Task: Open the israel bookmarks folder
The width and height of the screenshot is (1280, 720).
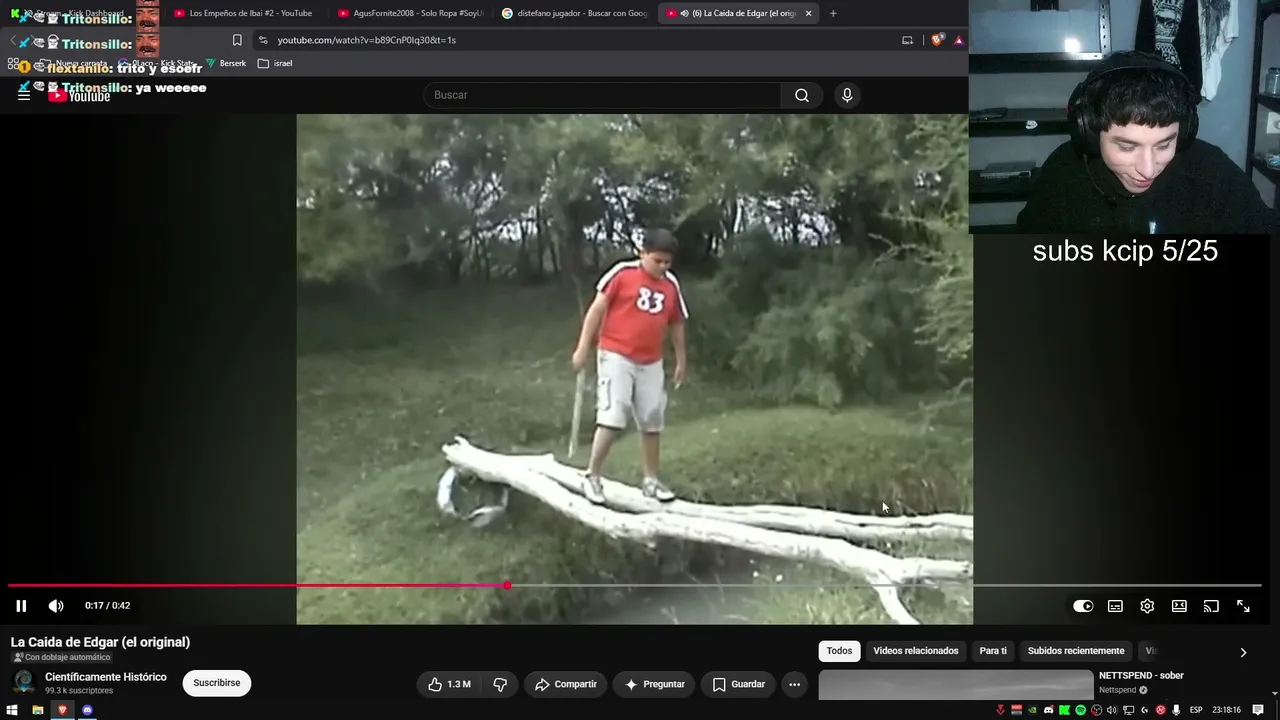Action: [275, 63]
